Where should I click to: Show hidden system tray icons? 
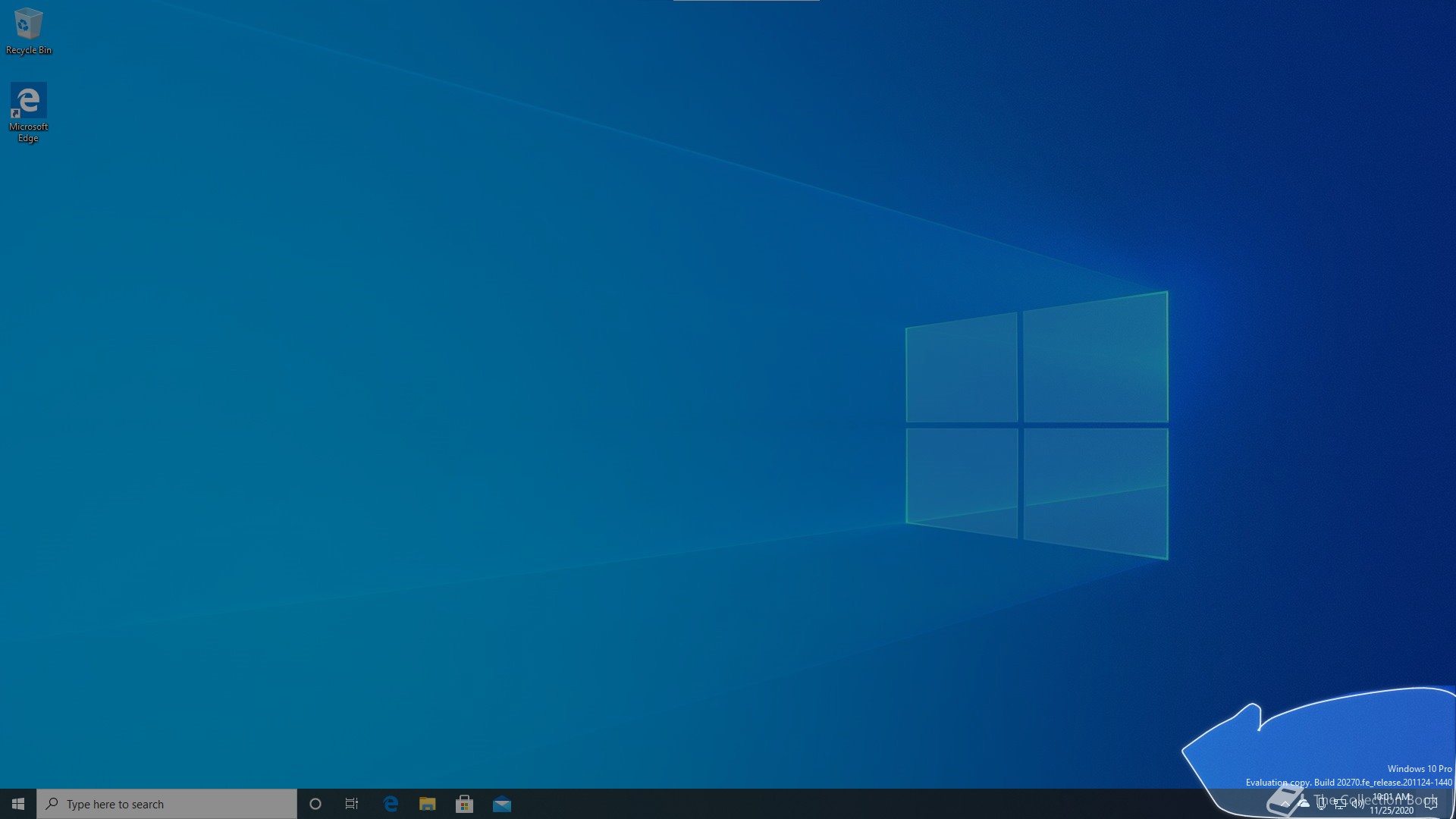click(1285, 804)
